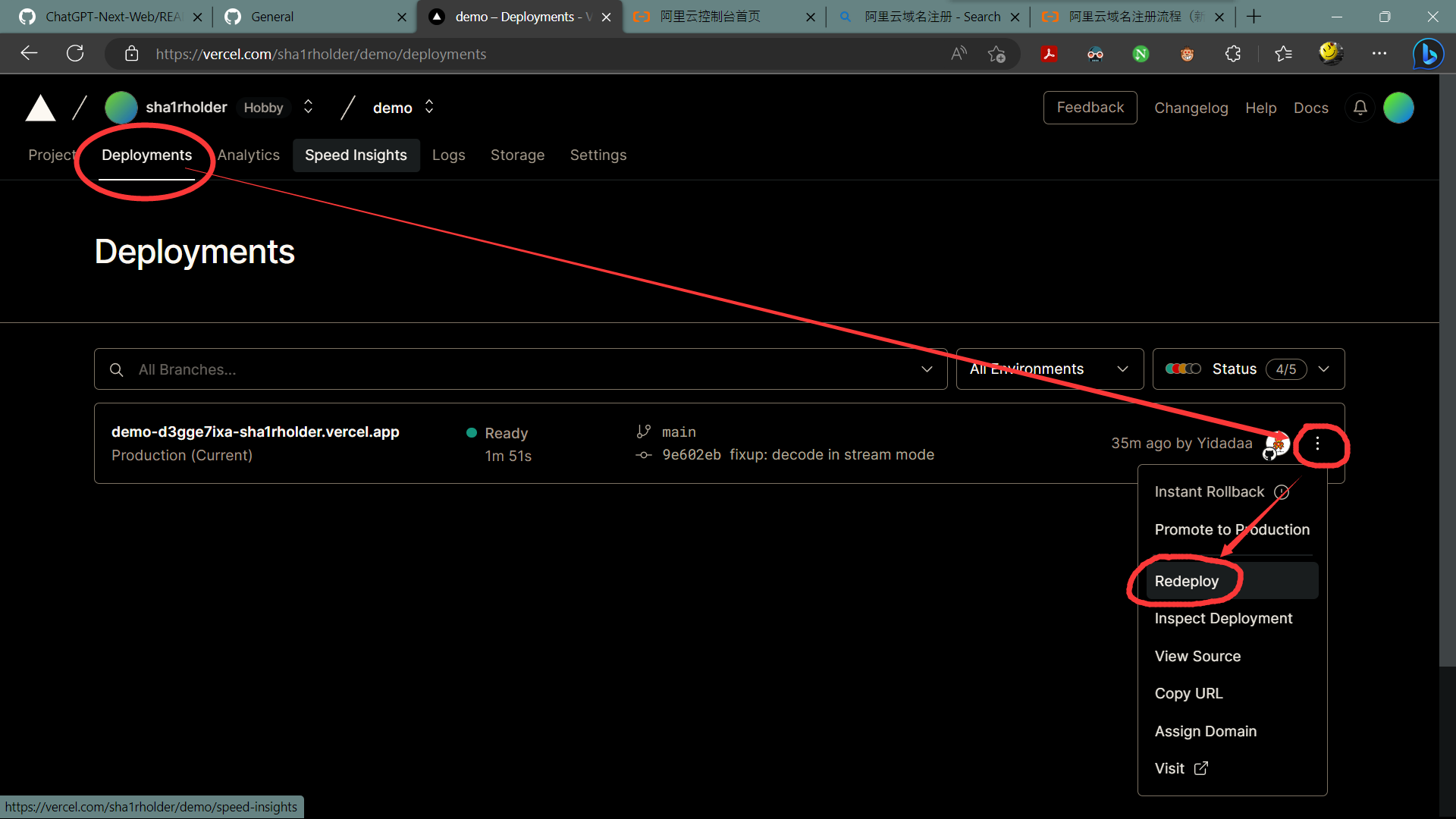
Task: Choose Copy URL in context menu
Action: [1188, 694]
